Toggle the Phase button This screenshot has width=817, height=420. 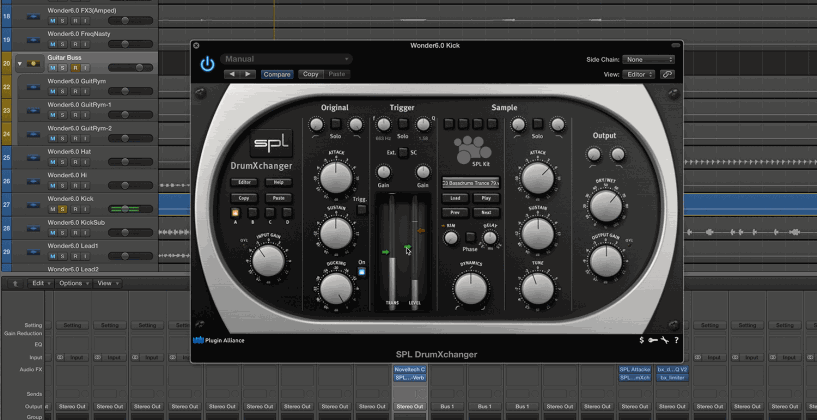(470, 237)
